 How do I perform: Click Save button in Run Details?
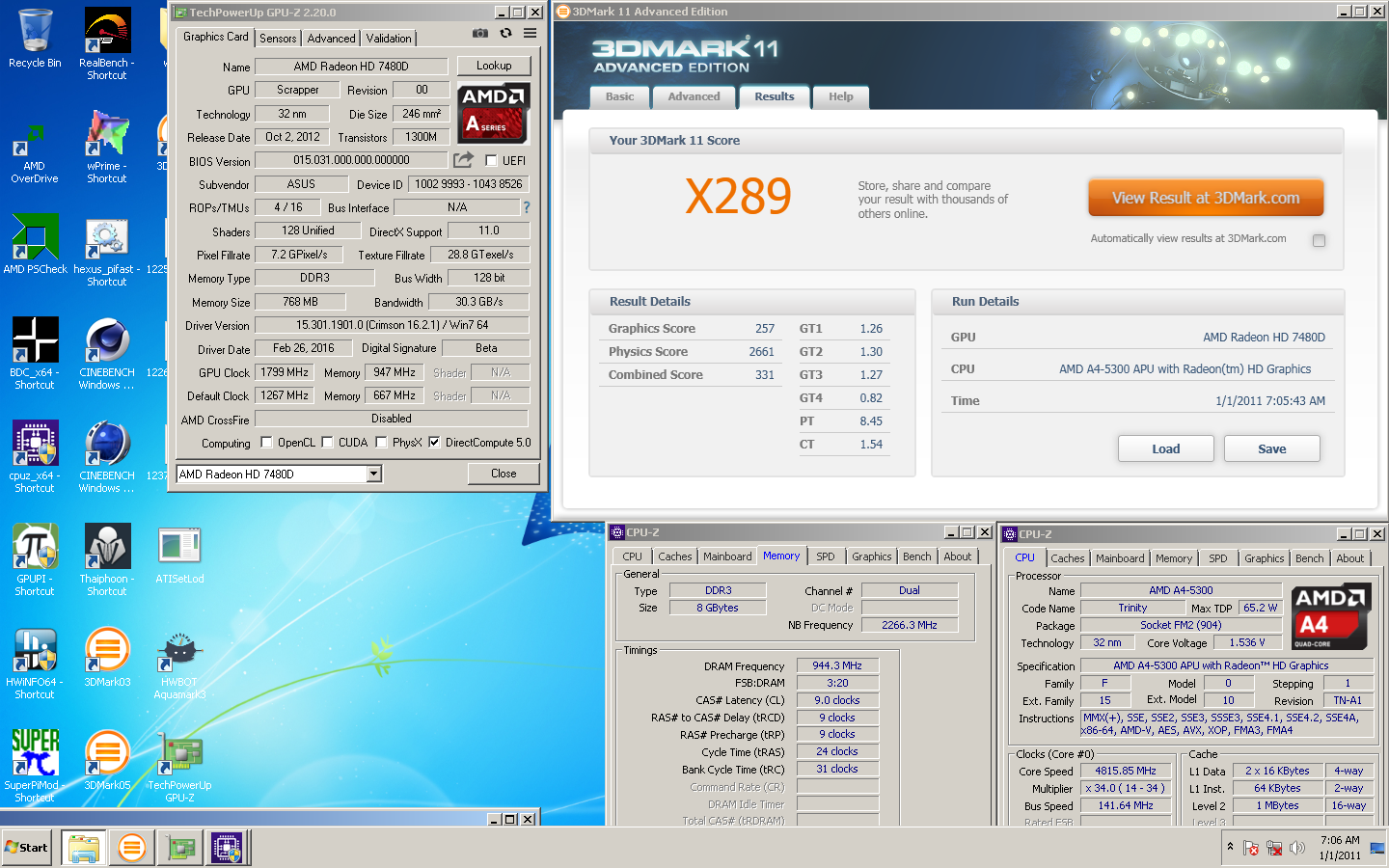pos(1271,448)
